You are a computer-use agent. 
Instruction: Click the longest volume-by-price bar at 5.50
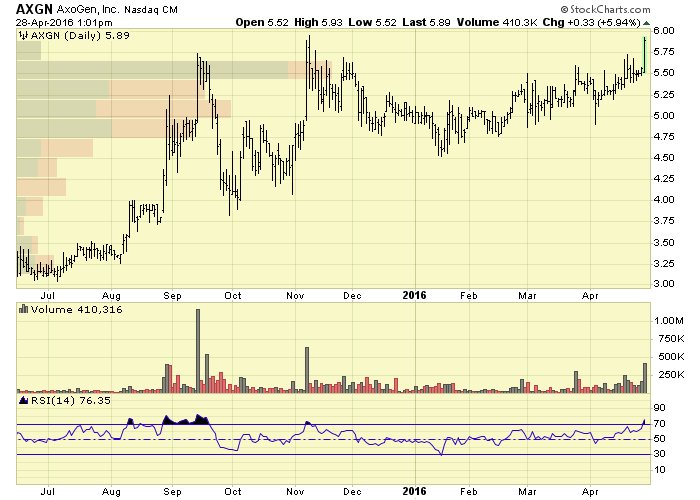pos(174,70)
